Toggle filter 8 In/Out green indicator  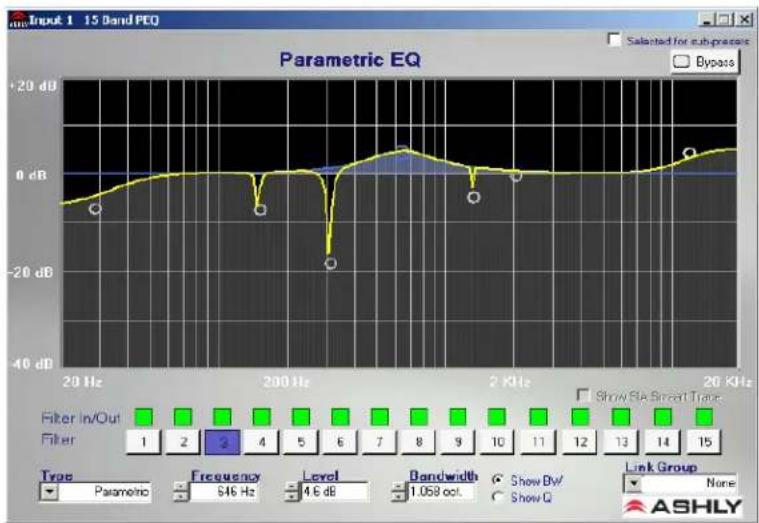(419, 416)
